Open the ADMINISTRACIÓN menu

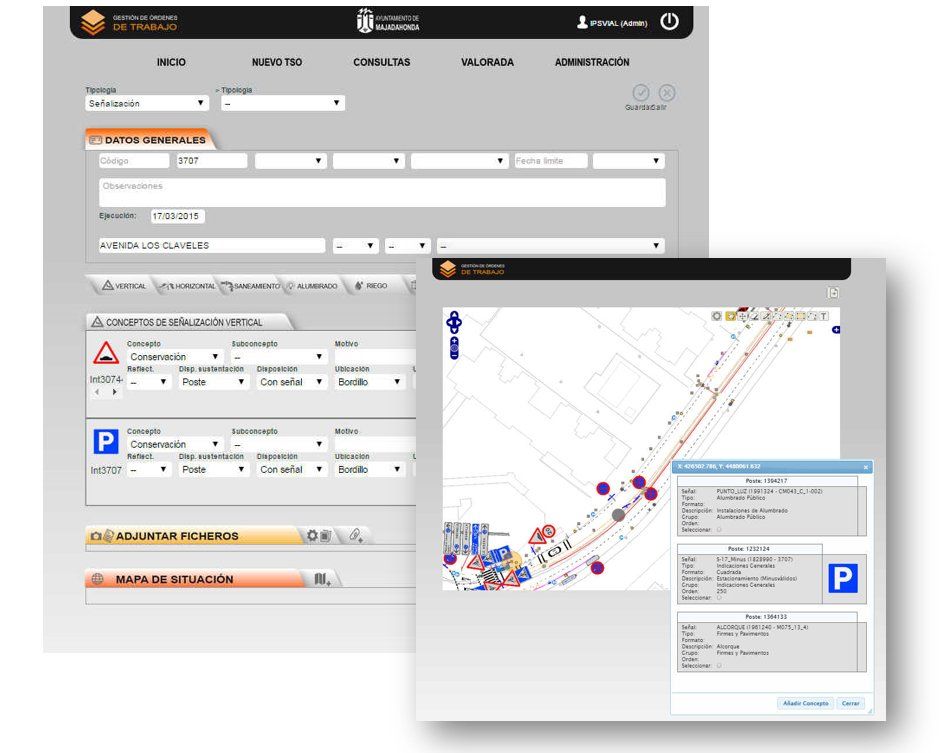(592, 62)
